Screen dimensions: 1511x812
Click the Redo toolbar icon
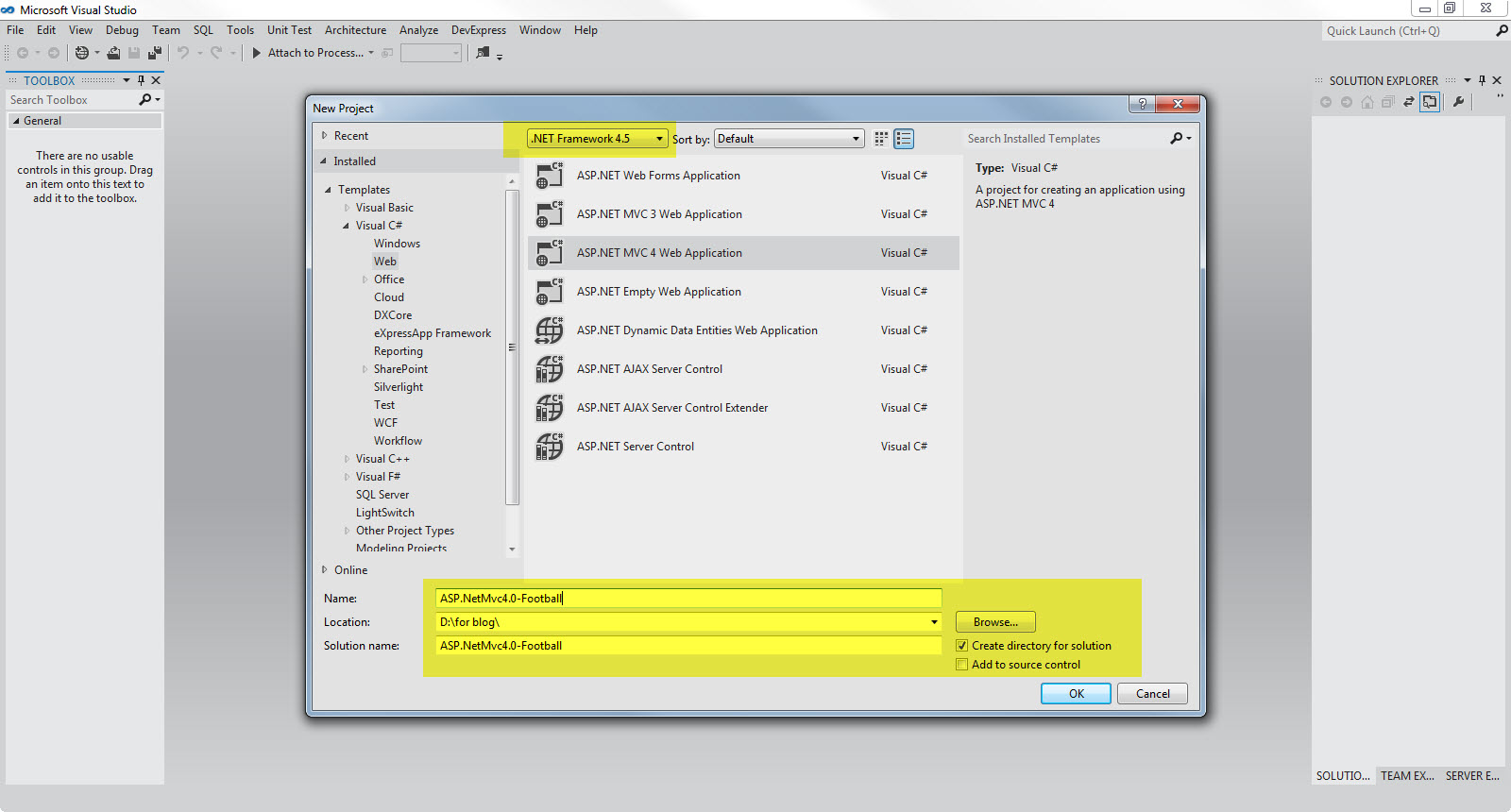click(216, 53)
